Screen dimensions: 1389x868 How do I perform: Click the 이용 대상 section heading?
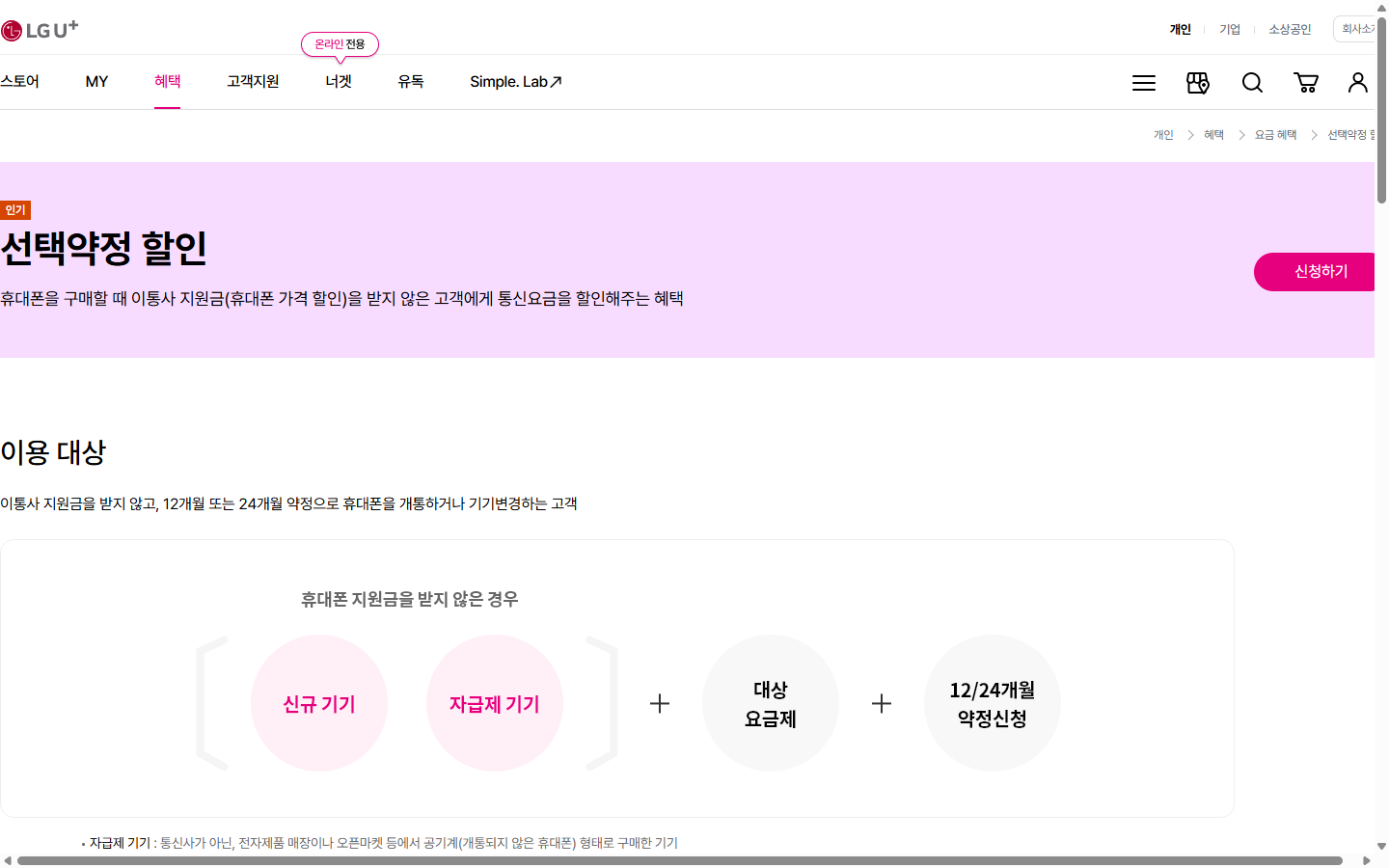click(53, 452)
